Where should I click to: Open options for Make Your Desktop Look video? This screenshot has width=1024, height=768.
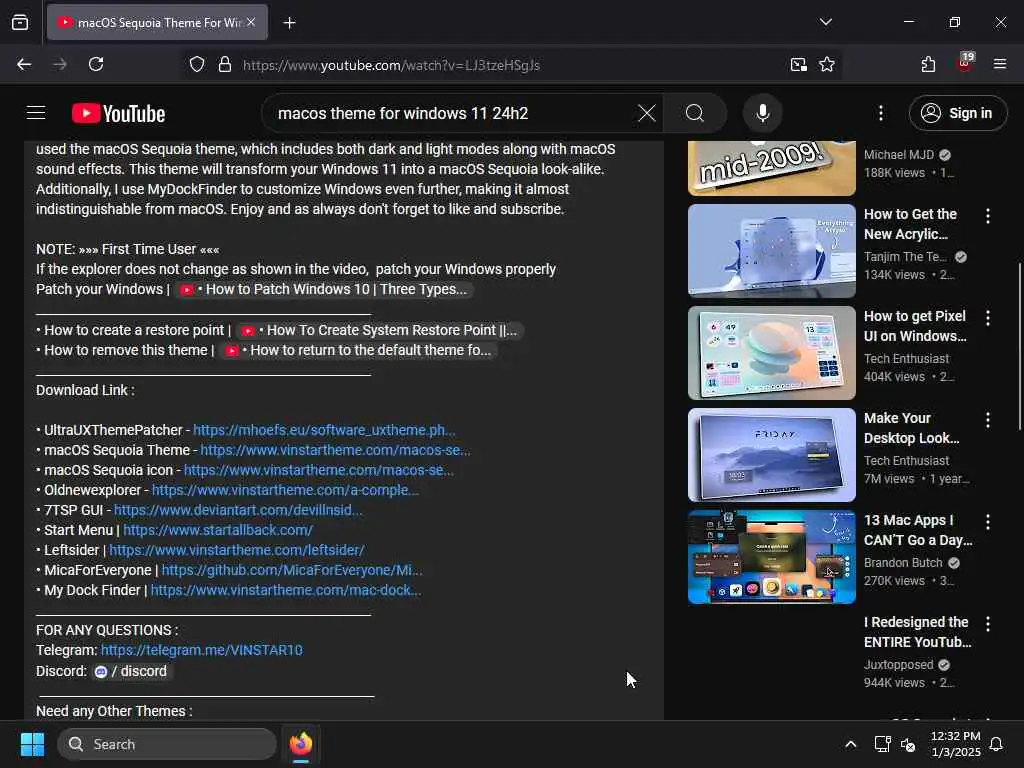pos(987,419)
